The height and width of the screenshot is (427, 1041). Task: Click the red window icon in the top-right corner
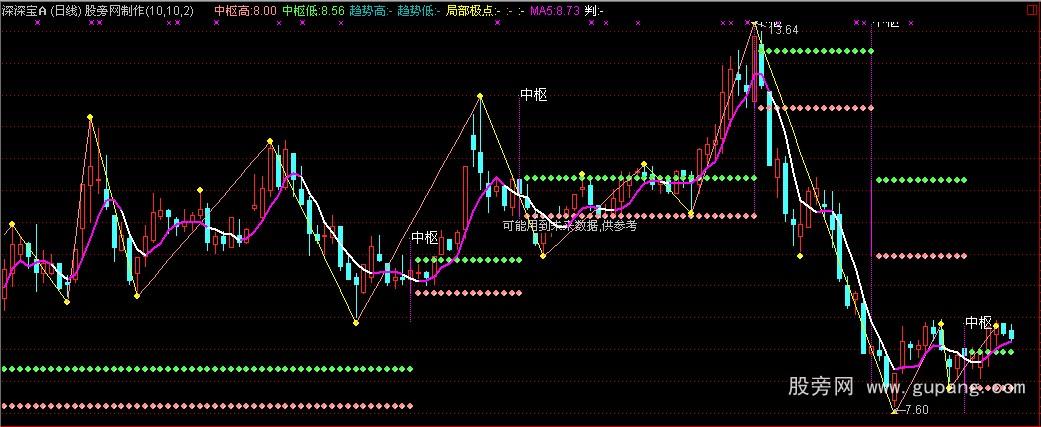coord(1029,9)
